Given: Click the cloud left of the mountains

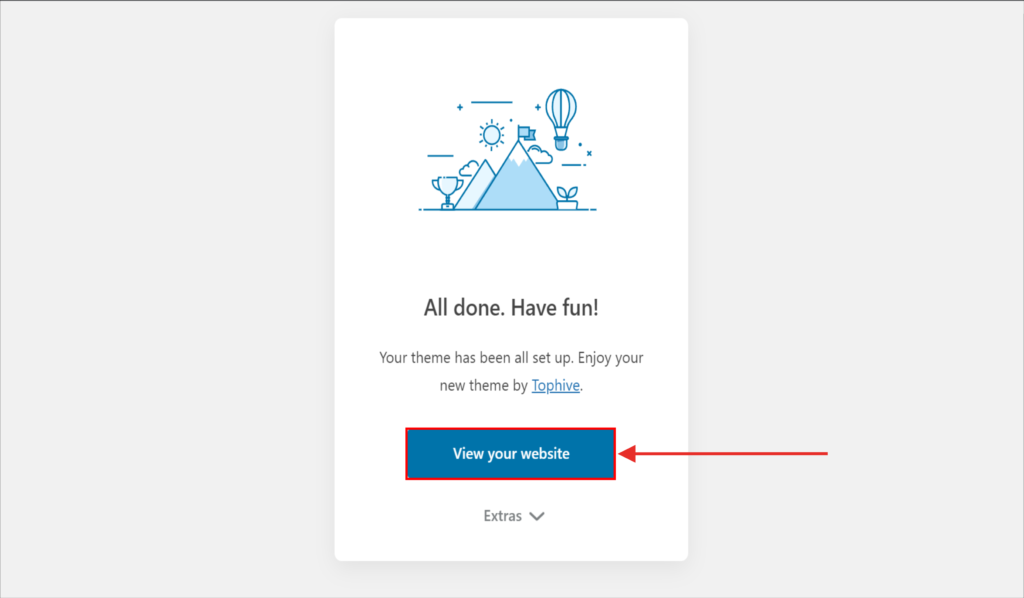Looking at the screenshot, I should 469,168.
